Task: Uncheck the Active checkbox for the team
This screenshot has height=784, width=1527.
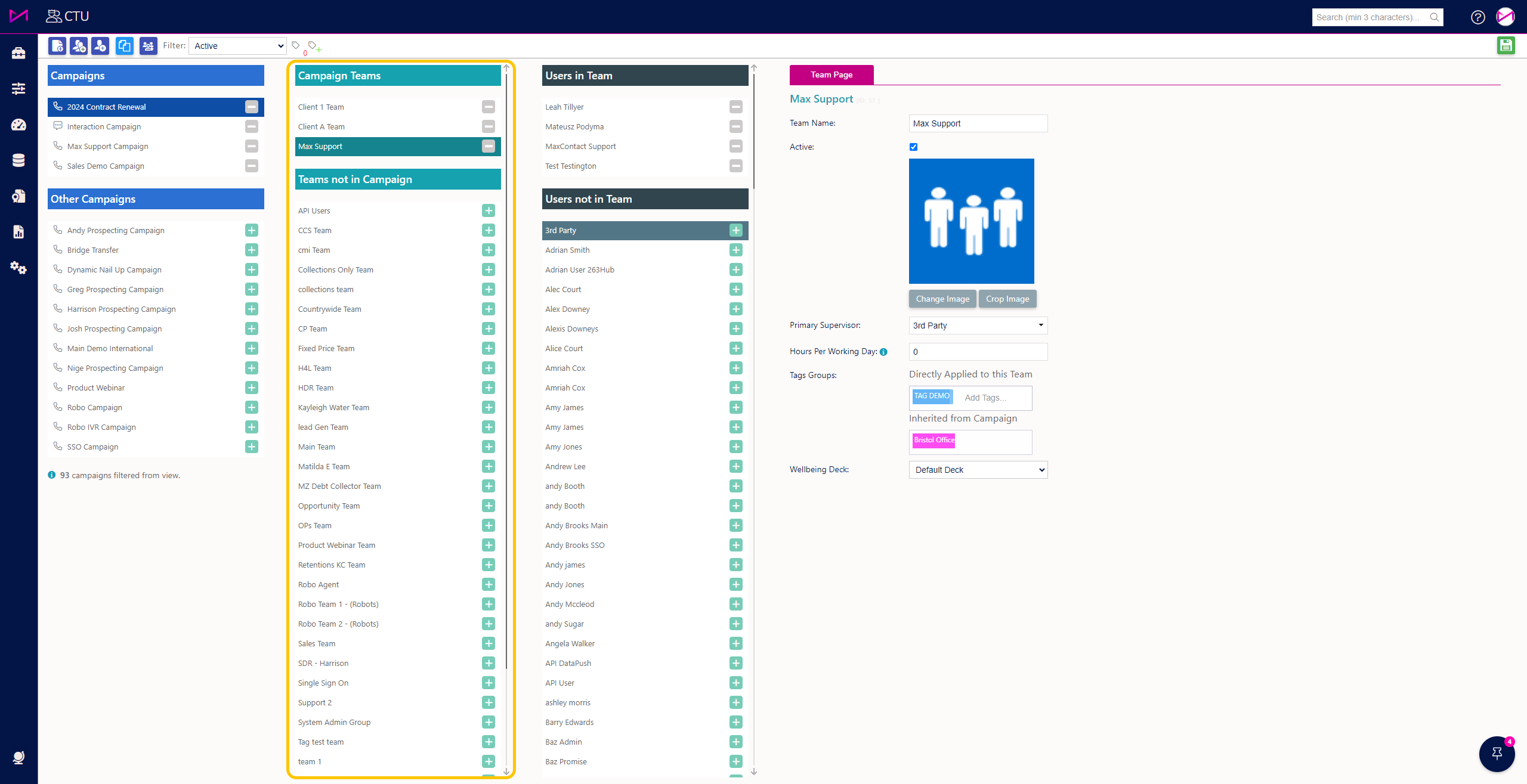Action: pyautogui.click(x=913, y=147)
